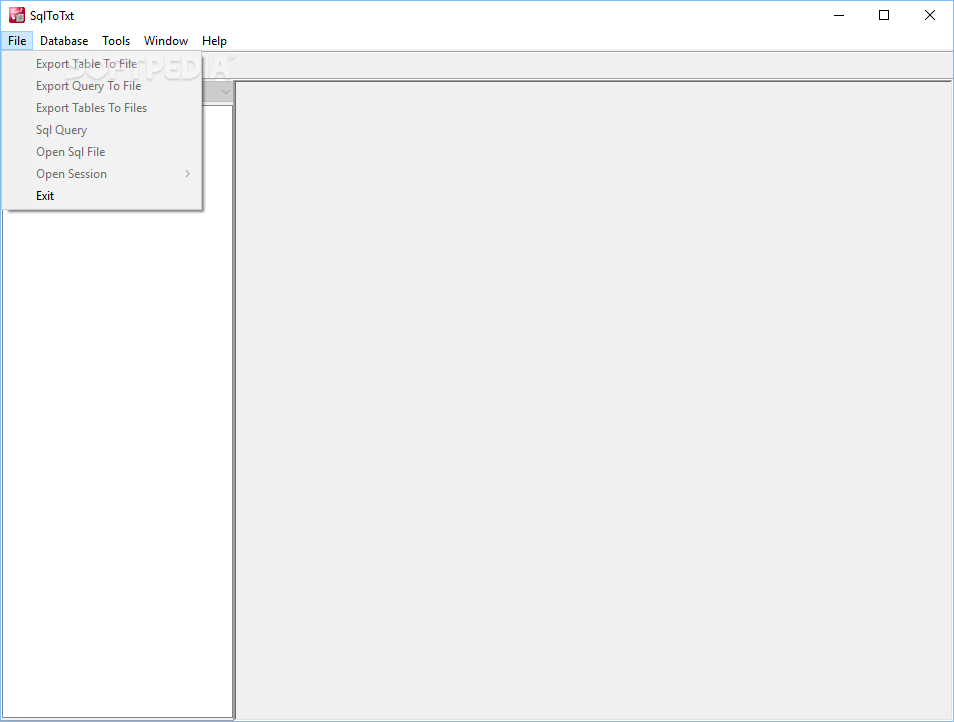Open the Database menu
Image resolution: width=954 pixels, height=722 pixels.
pyautogui.click(x=64, y=41)
